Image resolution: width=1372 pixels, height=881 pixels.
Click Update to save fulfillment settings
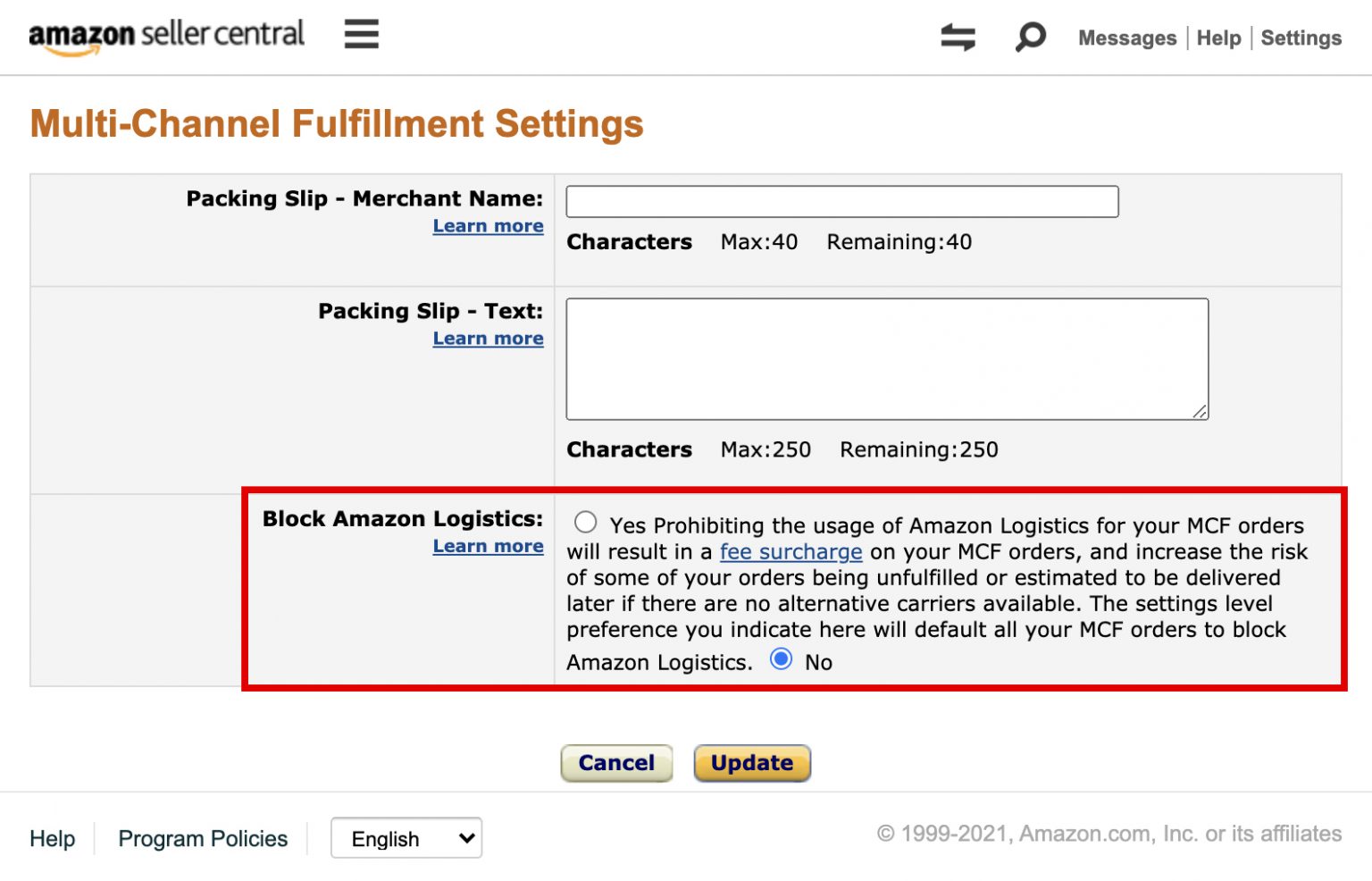click(x=752, y=763)
